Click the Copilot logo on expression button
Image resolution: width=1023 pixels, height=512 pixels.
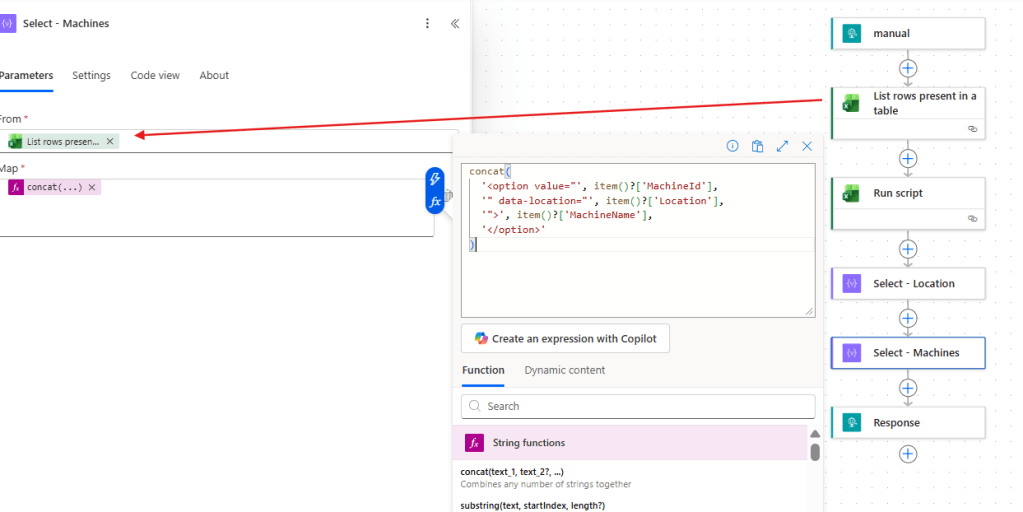tap(481, 338)
